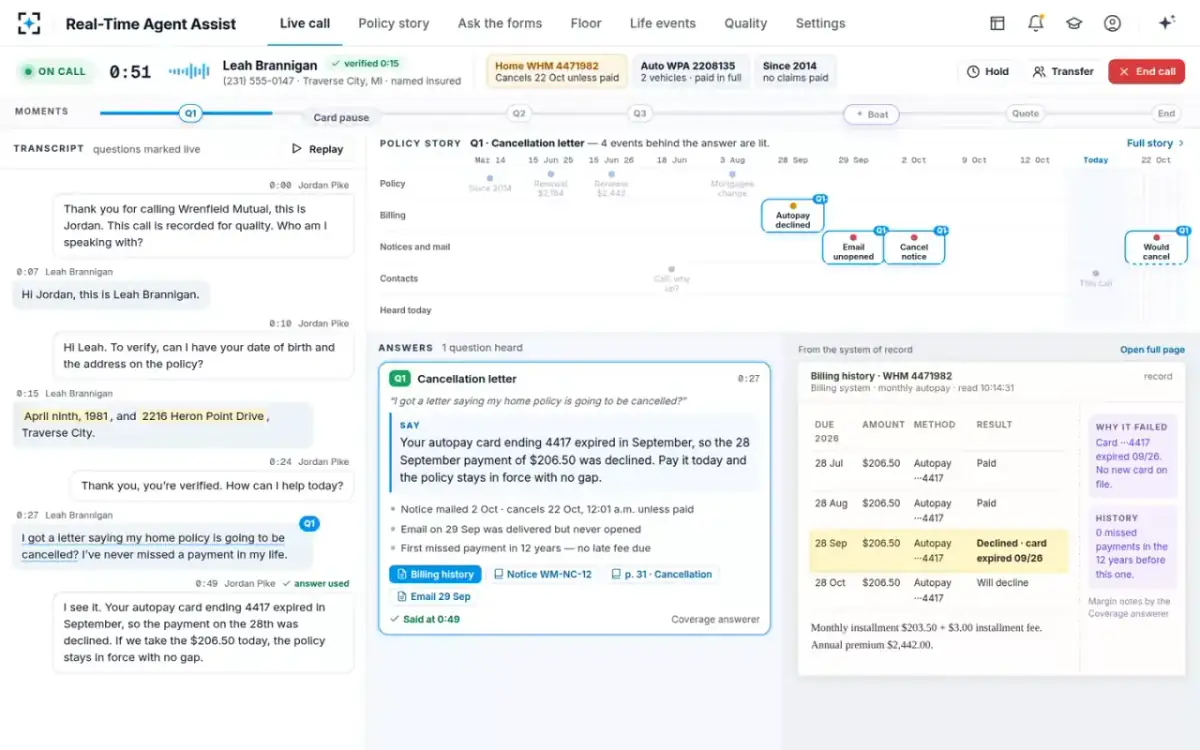Jump to the Boat moment marker

(x=870, y=114)
